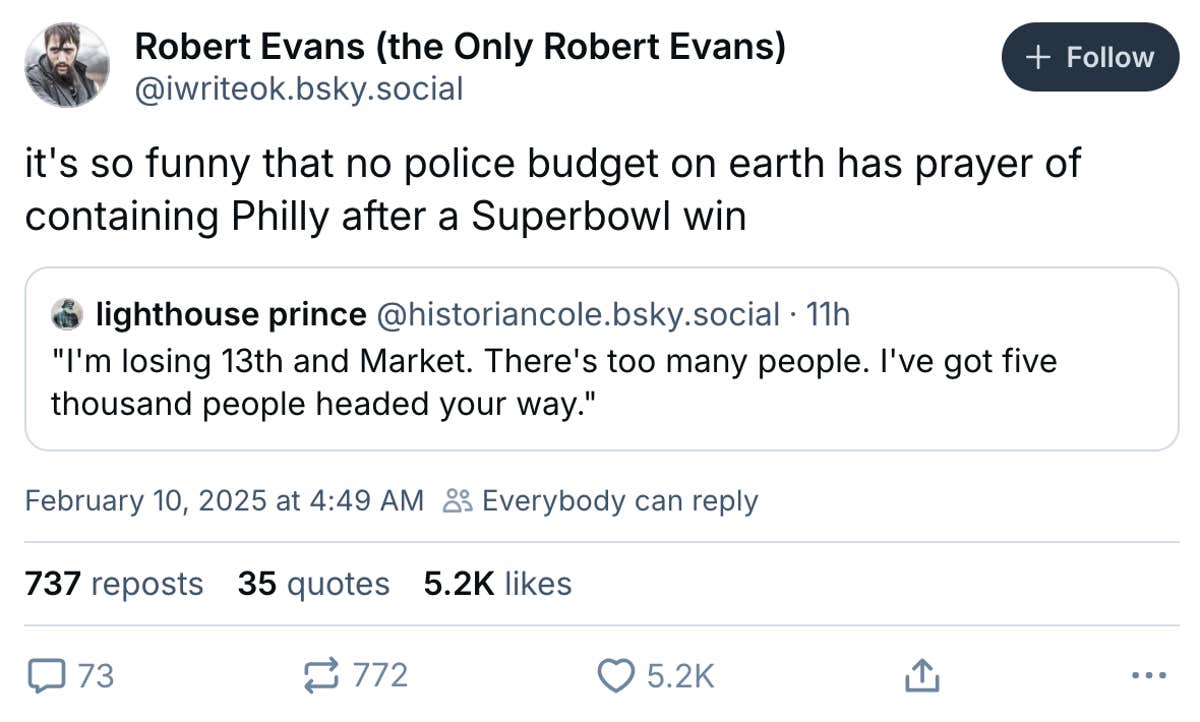See who left the 5.2K likes
Image resolution: width=1200 pixels, height=722 pixels.
[x=498, y=584]
